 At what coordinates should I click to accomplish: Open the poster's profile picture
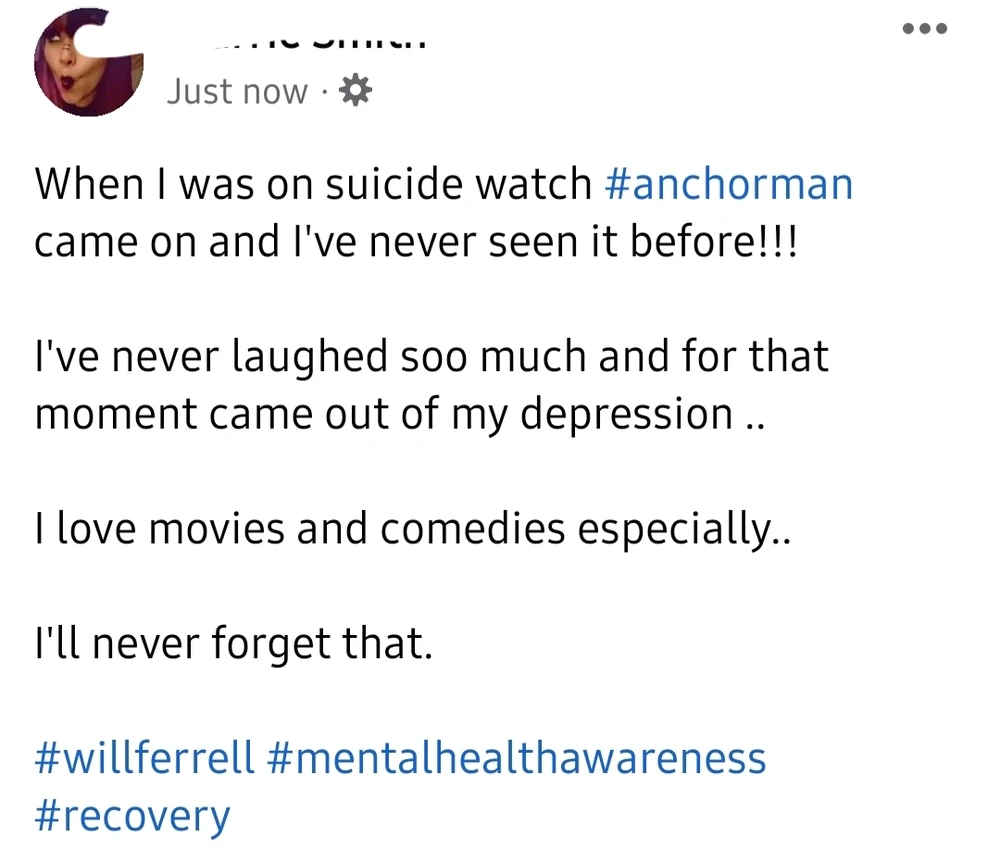88,62
